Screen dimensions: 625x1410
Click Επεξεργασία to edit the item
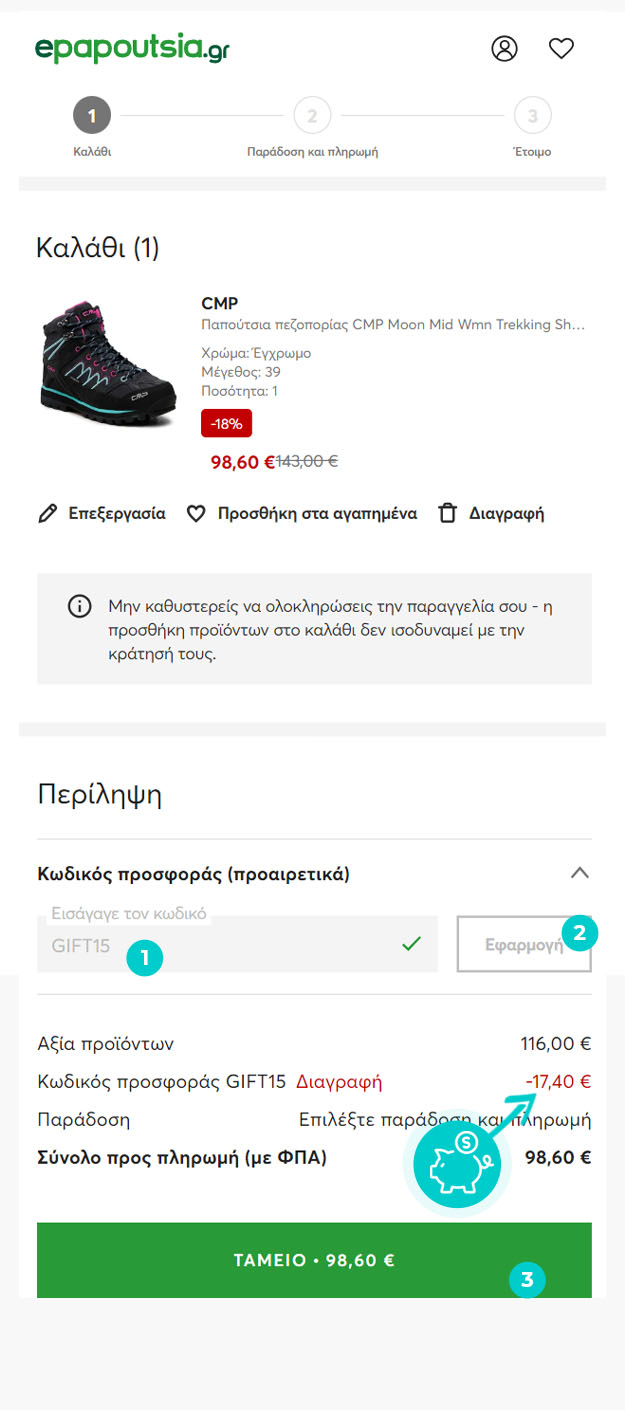tap(117, 514)
